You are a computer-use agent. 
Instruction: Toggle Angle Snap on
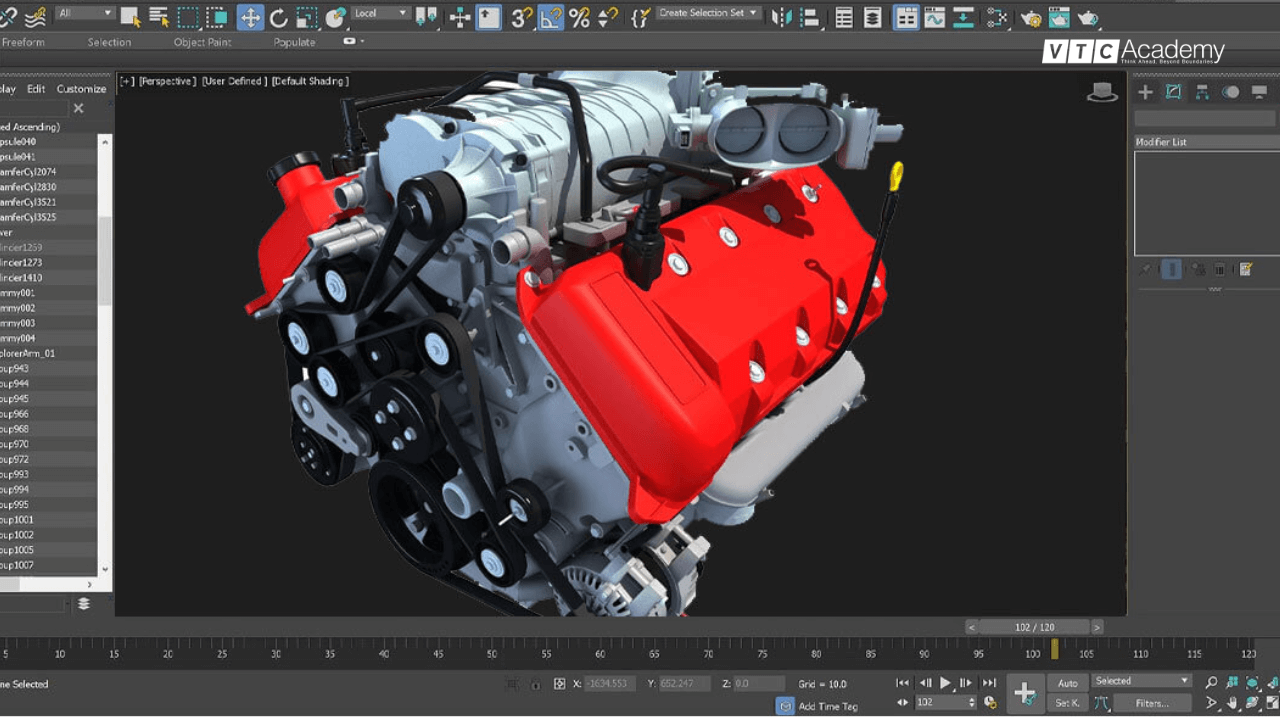click(x=551, y=15)
